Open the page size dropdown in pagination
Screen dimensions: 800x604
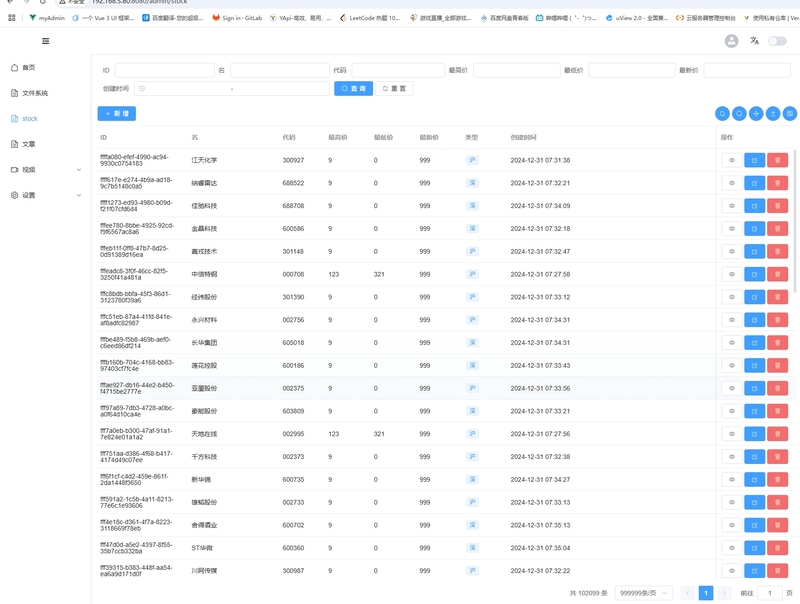pyautogui.click(x=643, y=593)
